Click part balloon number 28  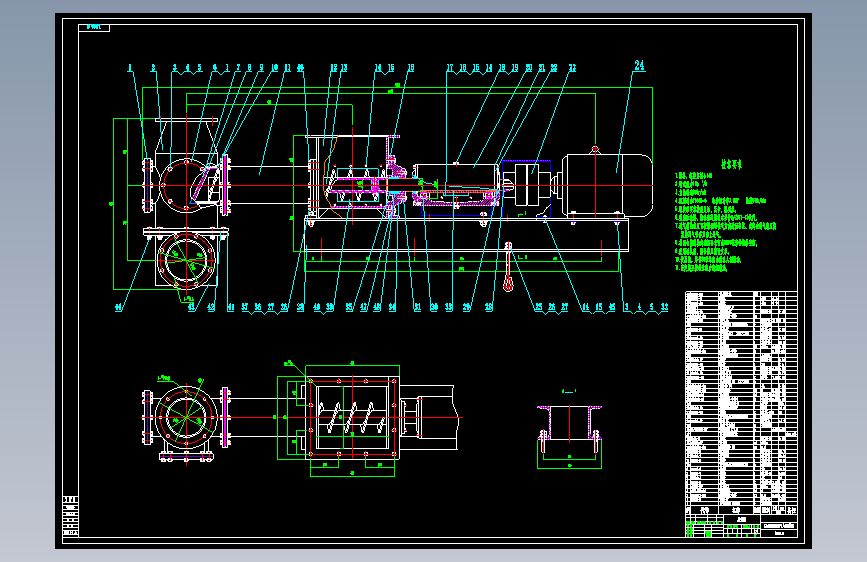click(x=489, y=307)
